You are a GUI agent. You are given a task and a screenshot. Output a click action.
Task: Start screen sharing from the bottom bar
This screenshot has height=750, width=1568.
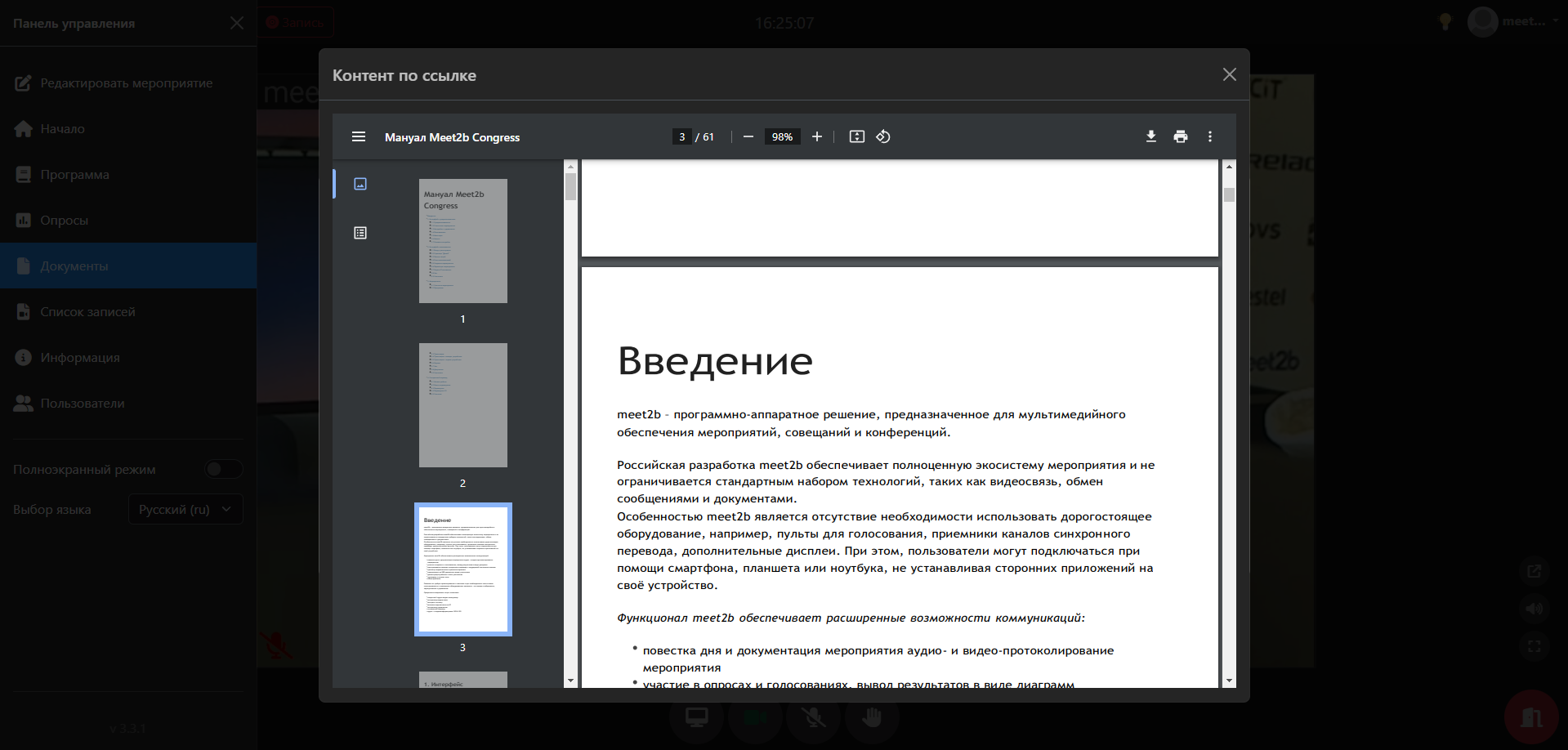(x=695, y=718)
